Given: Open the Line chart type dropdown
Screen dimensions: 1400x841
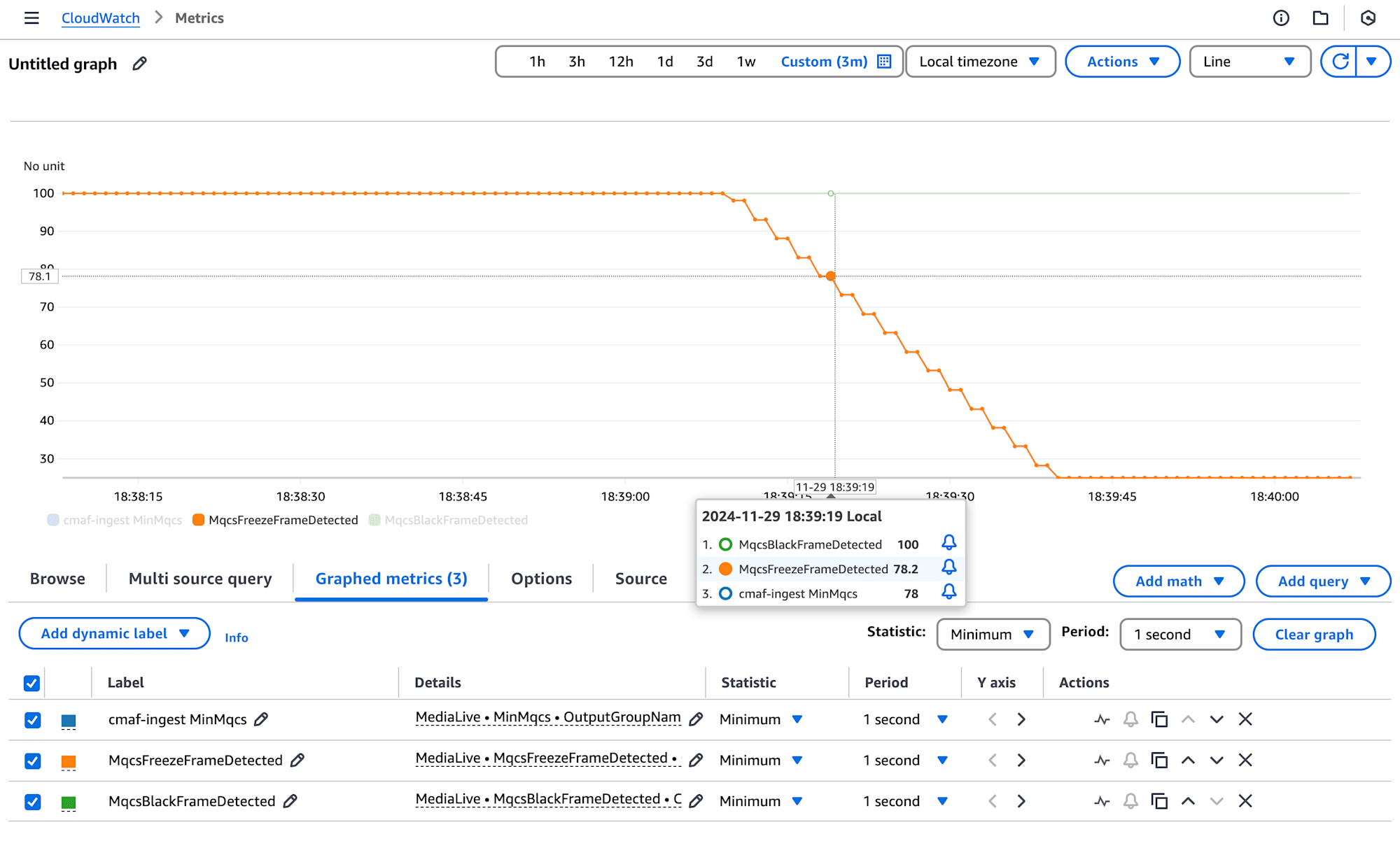Looking at the screenshot, I should (x=1249, y=62).
